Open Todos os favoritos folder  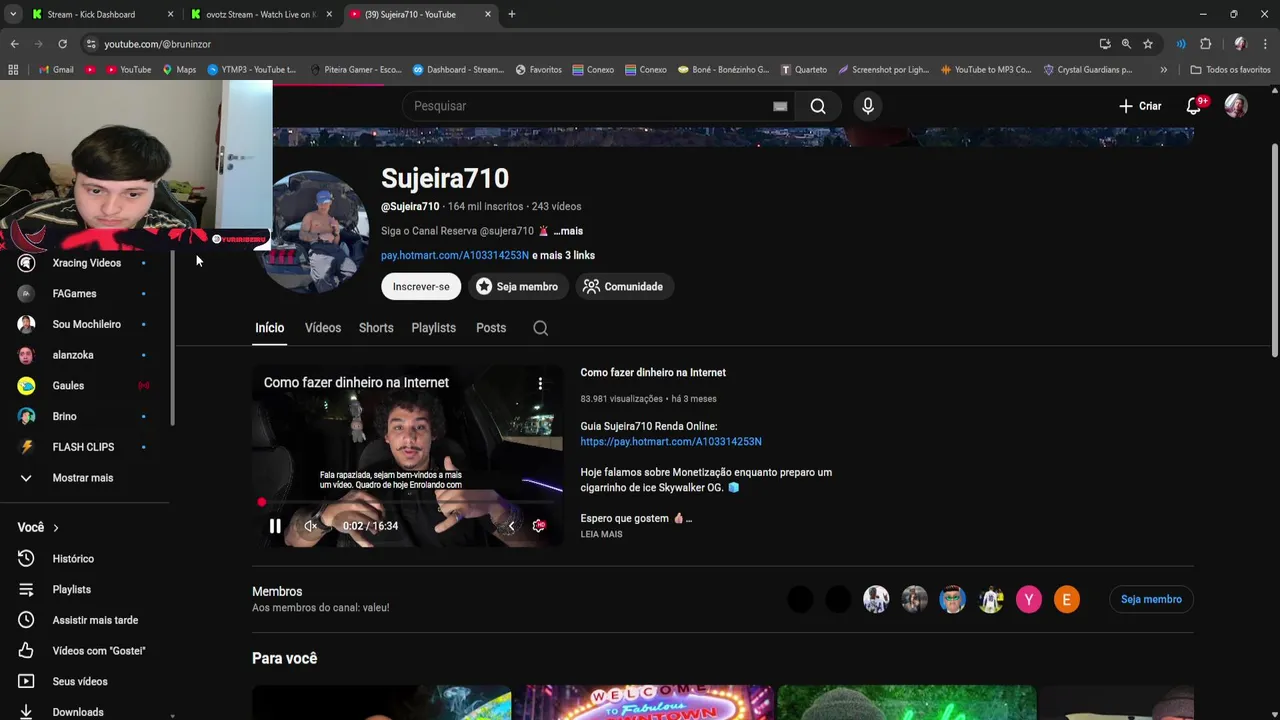tap(1230, 70)
